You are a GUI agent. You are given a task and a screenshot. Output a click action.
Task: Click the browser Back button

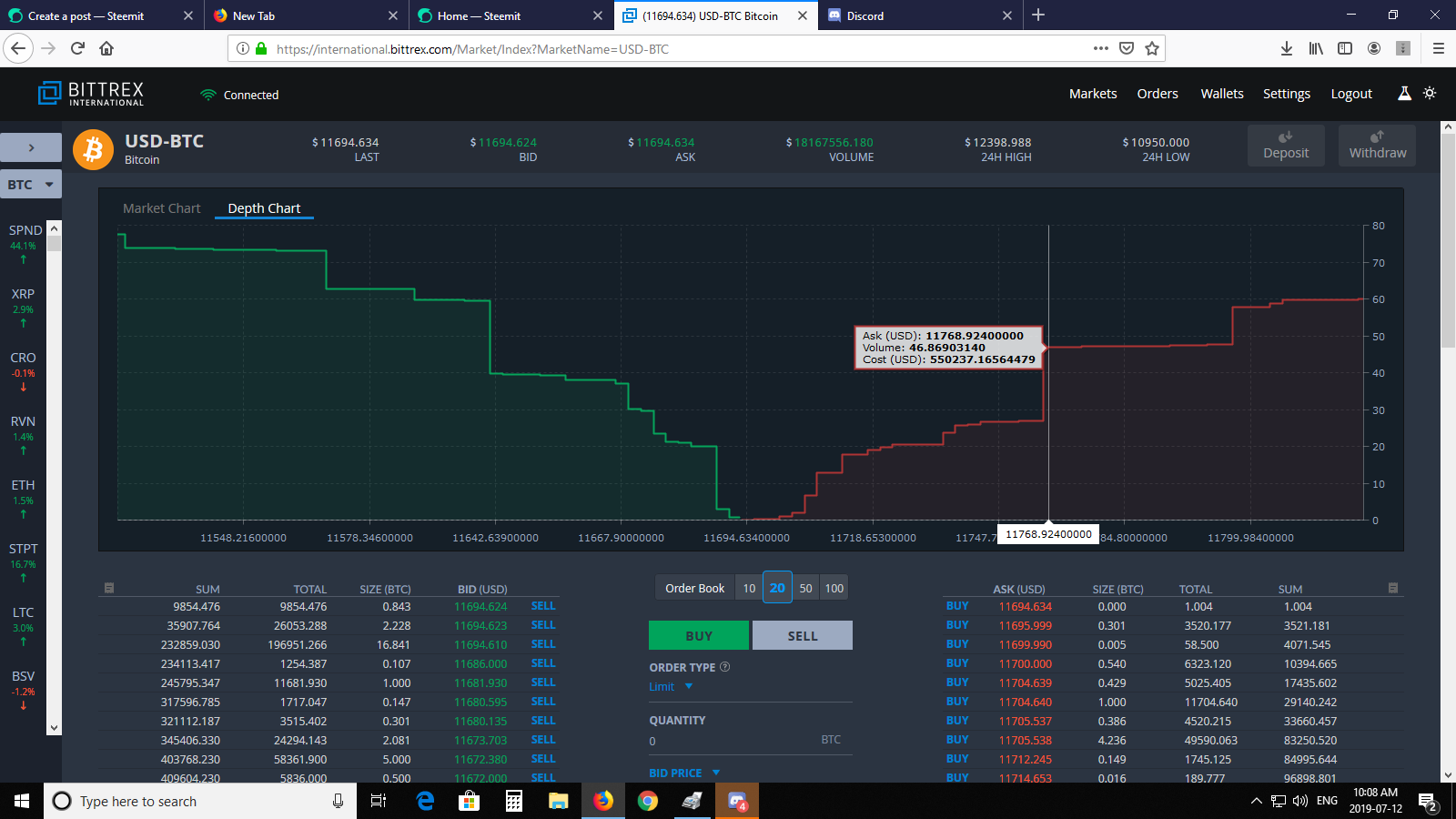[19, 48]
